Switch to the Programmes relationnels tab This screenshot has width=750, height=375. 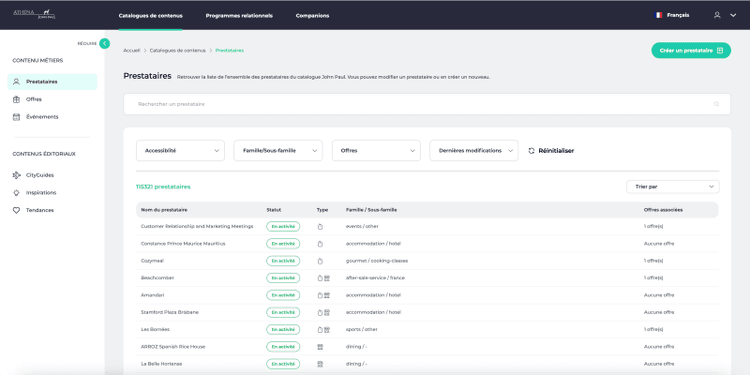click(x=239, y=16)
